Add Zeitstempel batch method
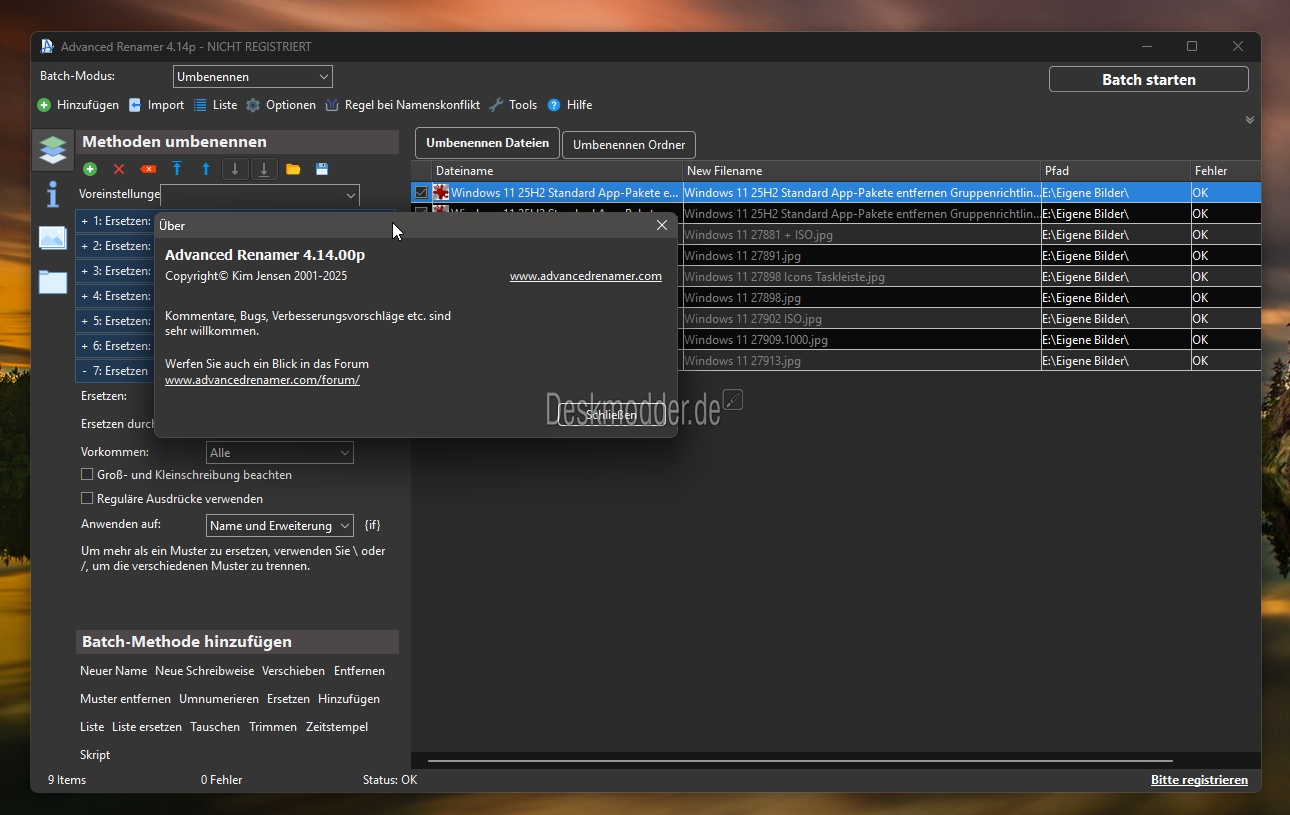 pos(337,727)
